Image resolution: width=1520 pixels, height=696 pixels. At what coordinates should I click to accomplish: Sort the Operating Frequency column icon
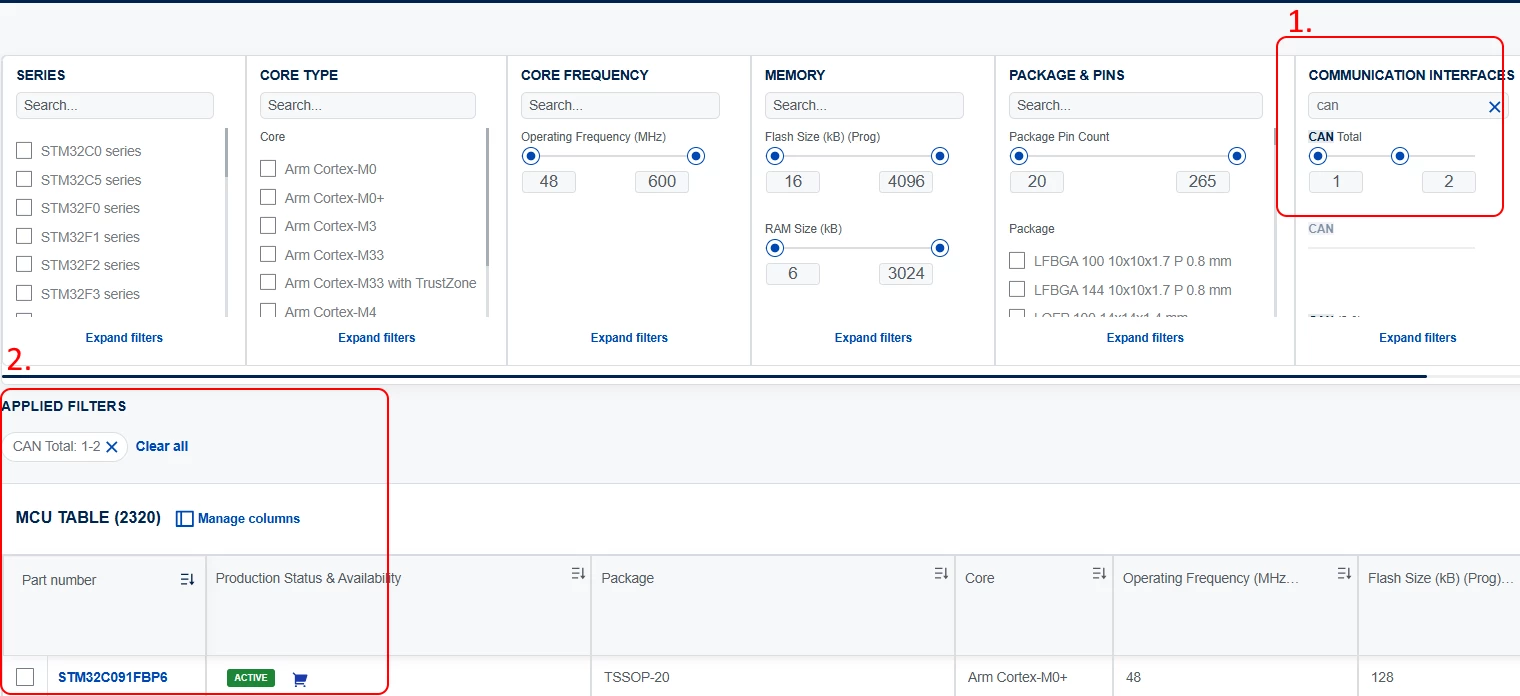[1344, 573]
